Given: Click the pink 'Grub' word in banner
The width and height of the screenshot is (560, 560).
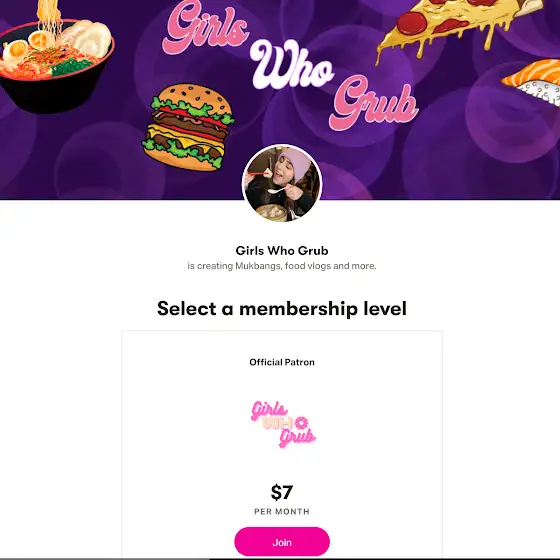Looking at the screenshot, I should 374,103.
